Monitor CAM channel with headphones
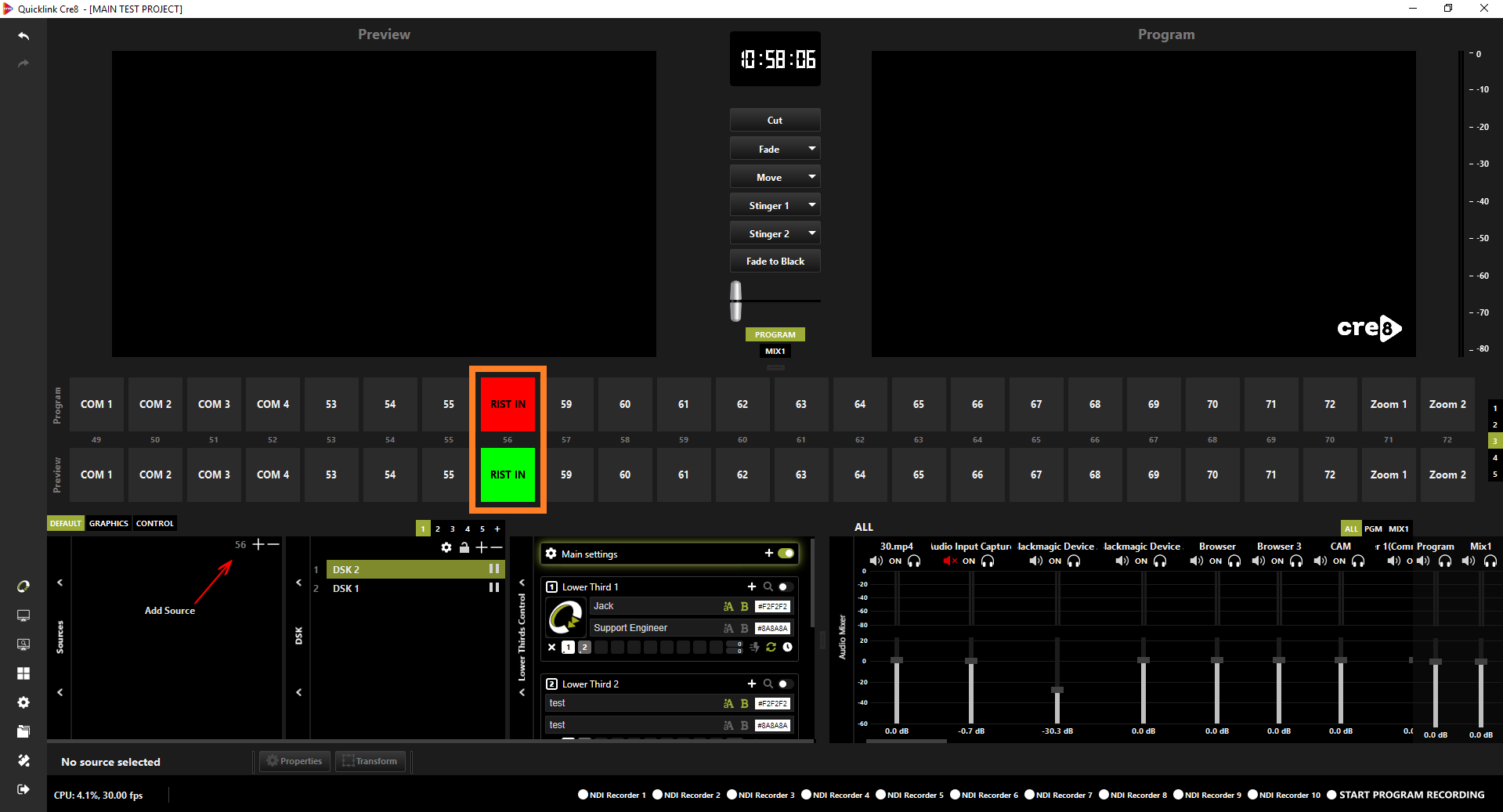This screenshot has width=1503, height=812. click(x=1358, y=561)
